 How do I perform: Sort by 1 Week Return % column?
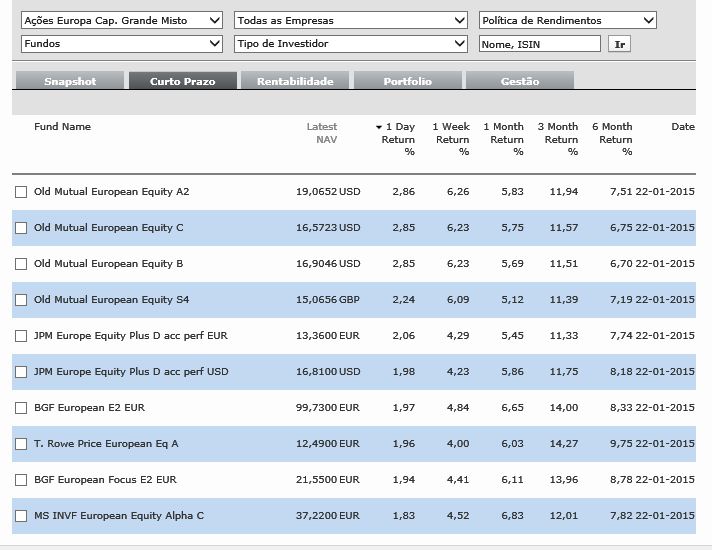pos(451,139)
